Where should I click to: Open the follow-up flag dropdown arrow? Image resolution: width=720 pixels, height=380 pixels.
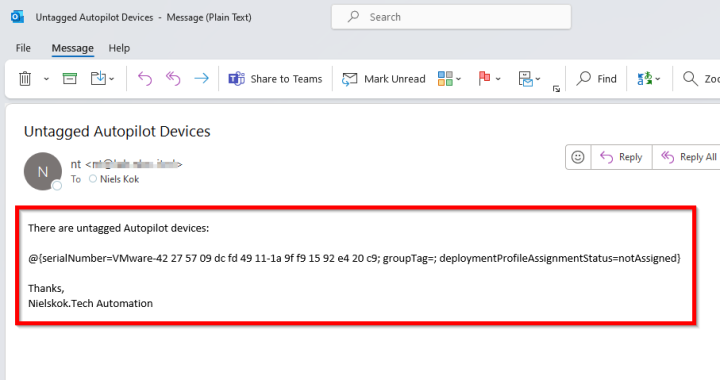498,79
